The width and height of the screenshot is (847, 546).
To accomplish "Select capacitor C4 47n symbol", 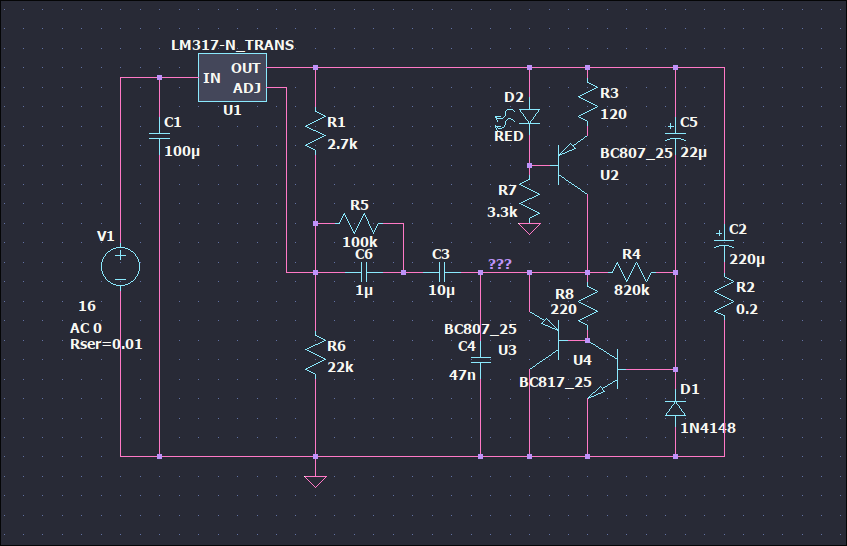I will pos(480,360).
